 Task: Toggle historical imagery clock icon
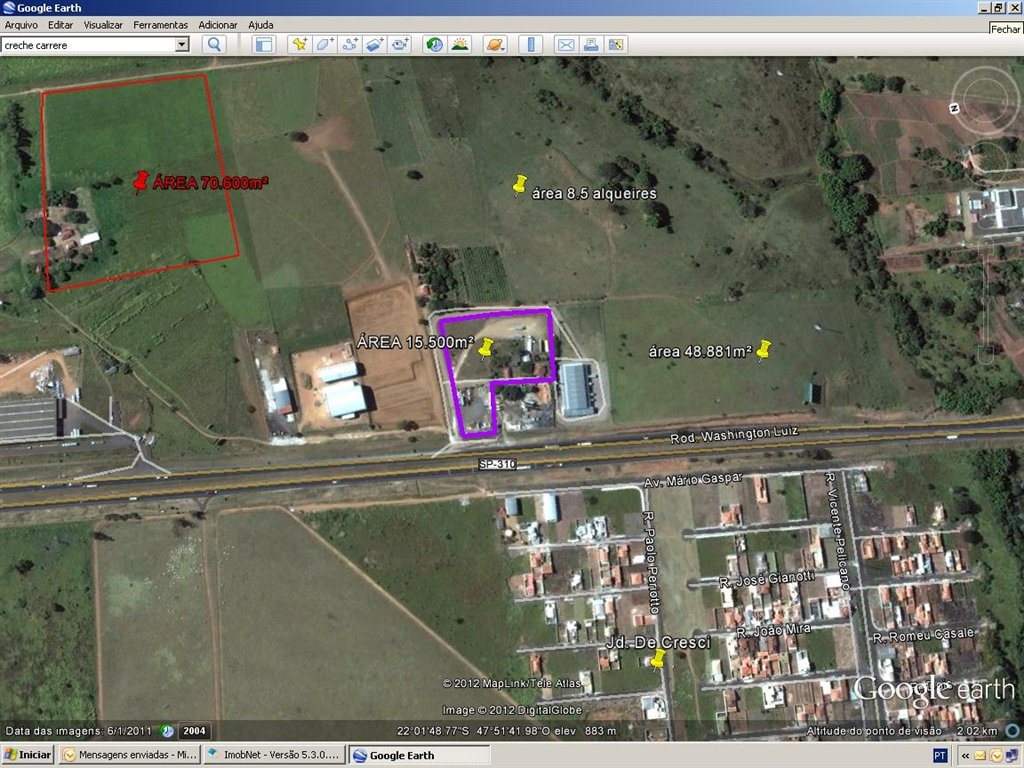(x=434, y=44)
